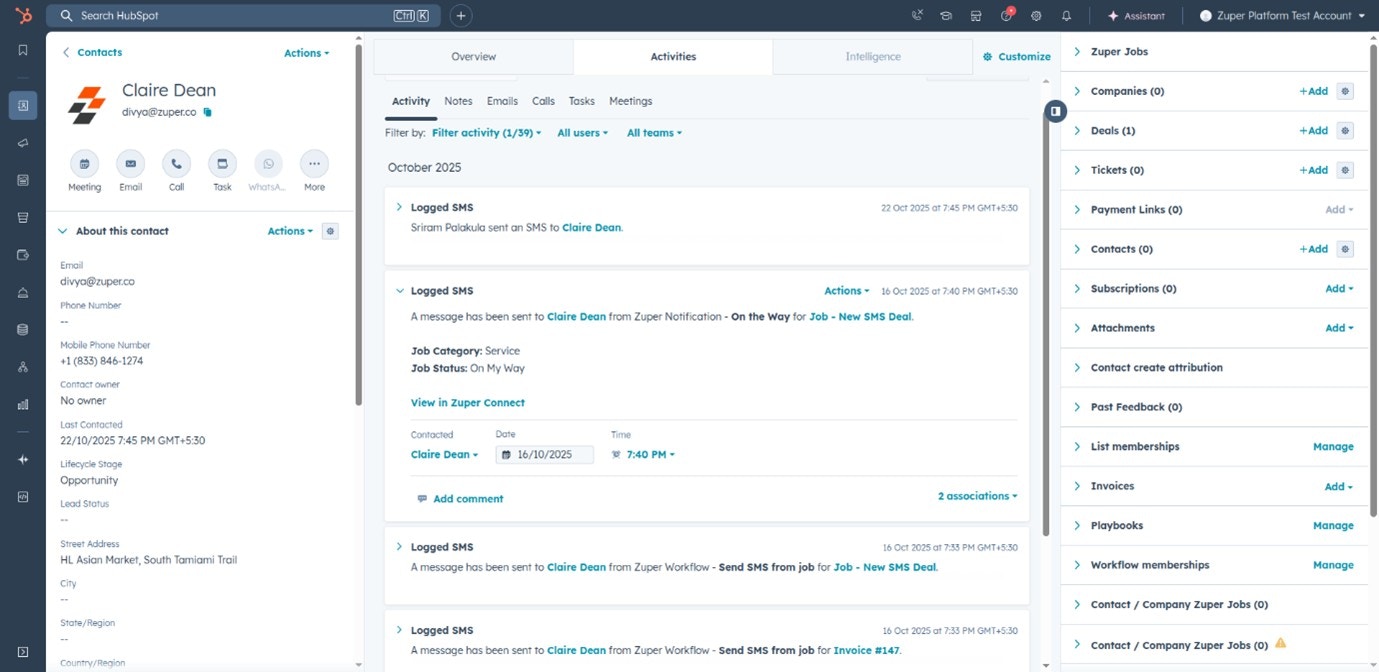1379x672 pixels.
Task: Click the Task action icon
Action: (222, 164)
